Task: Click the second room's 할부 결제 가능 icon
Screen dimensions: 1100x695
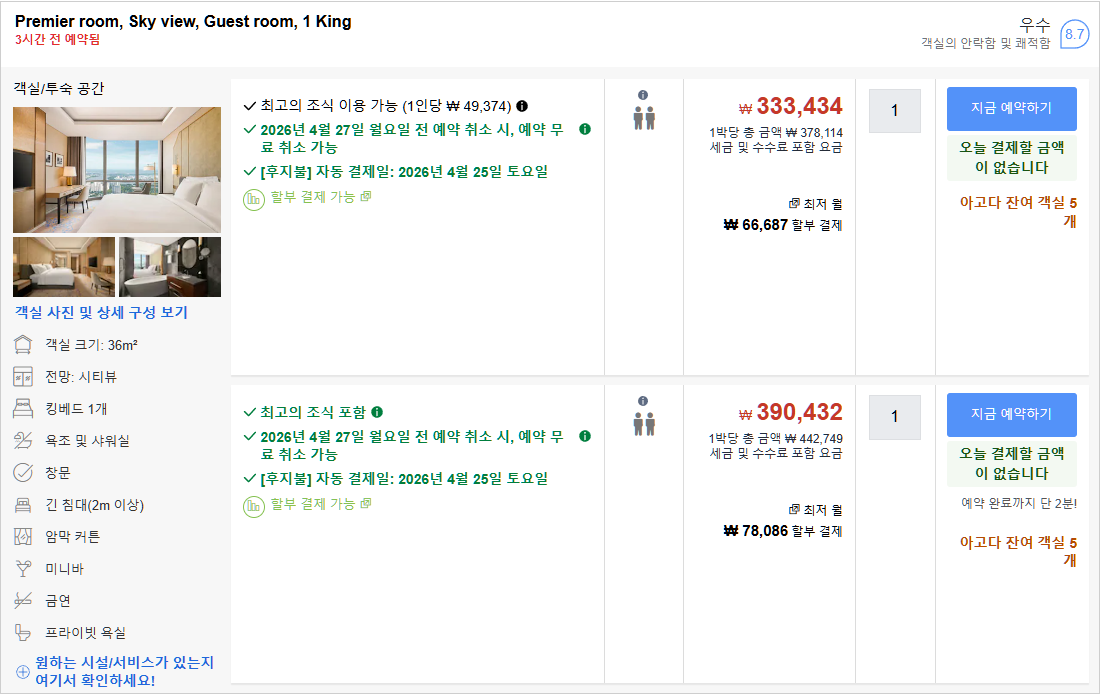Action: pos(254,505)
